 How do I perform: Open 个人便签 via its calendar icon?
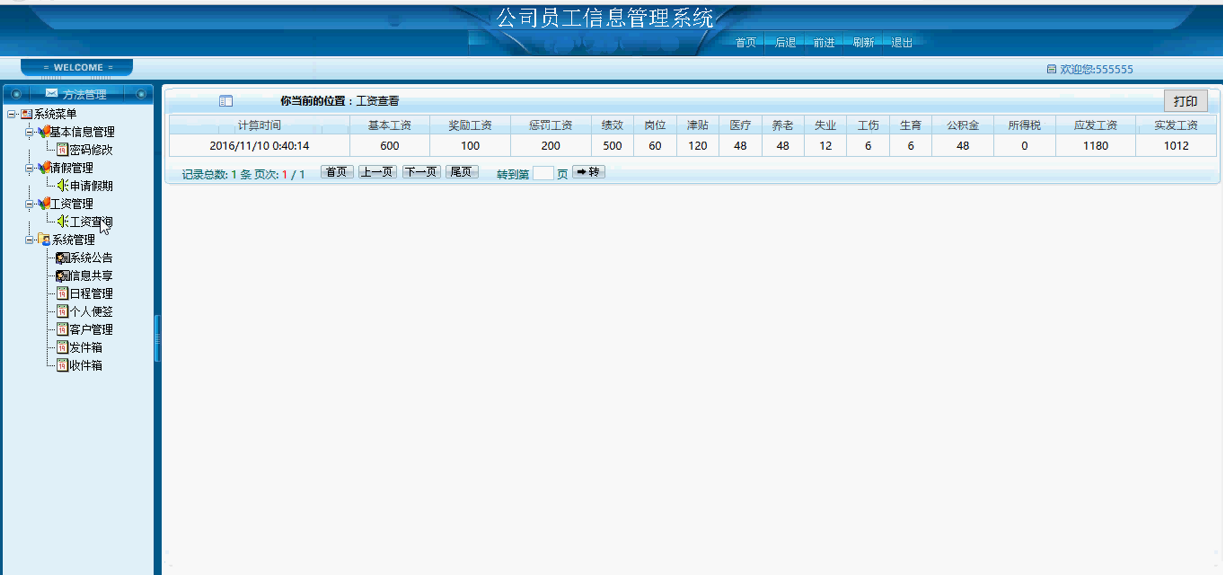pyautogui.click(x=62, y=312)
